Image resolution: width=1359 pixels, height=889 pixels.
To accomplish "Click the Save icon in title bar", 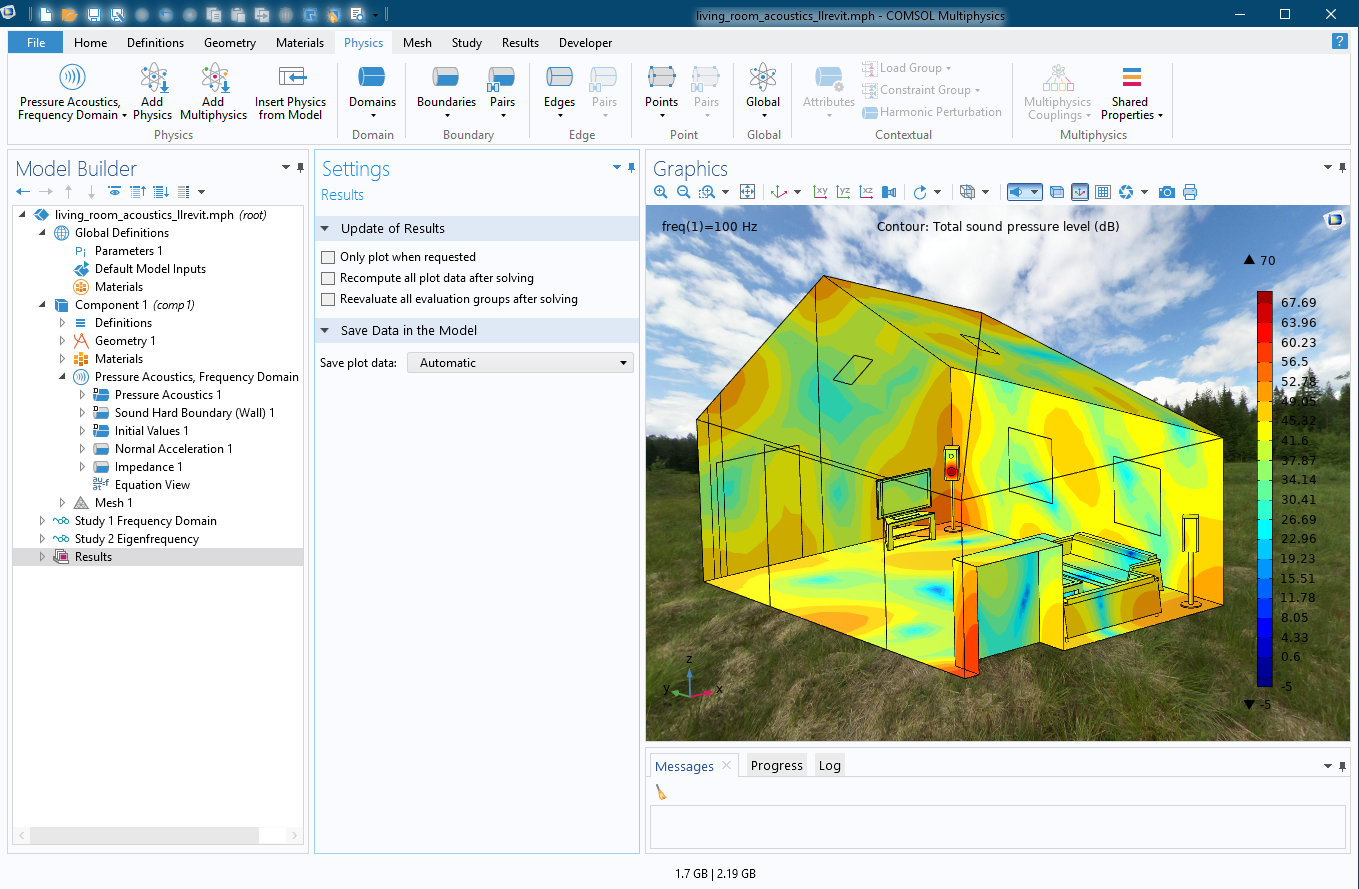I will pos(93,15).
